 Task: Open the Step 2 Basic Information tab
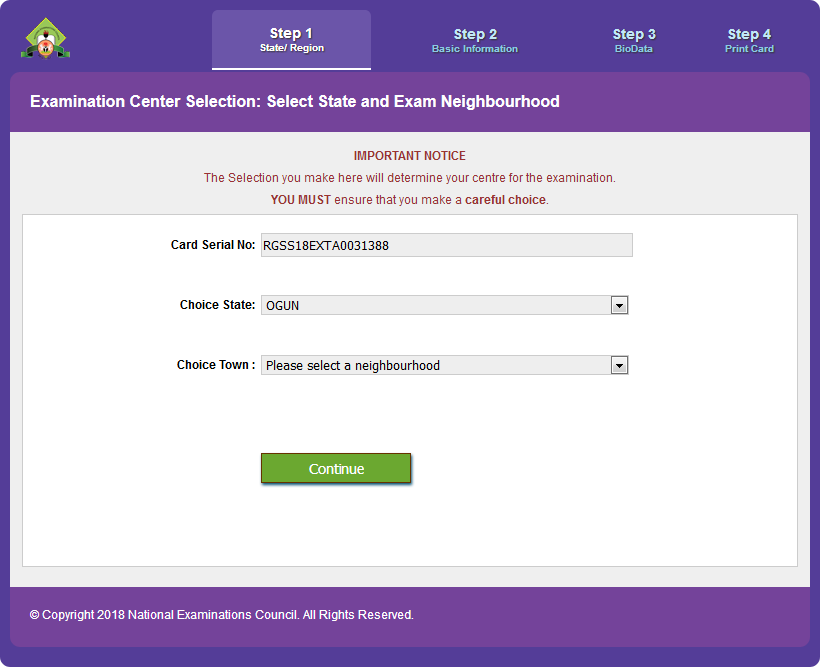click(x=475, y=40)
